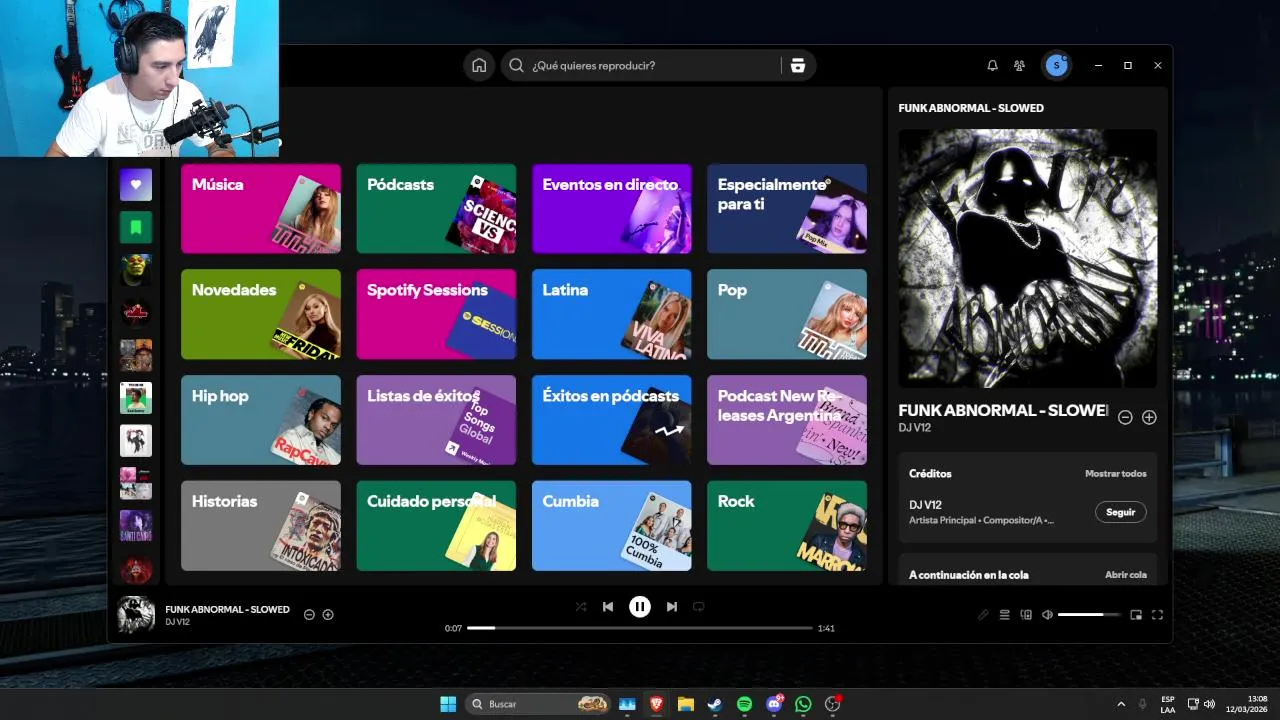Open the 'Especialmente para ti' card
1280x720 pixels.
787,209
